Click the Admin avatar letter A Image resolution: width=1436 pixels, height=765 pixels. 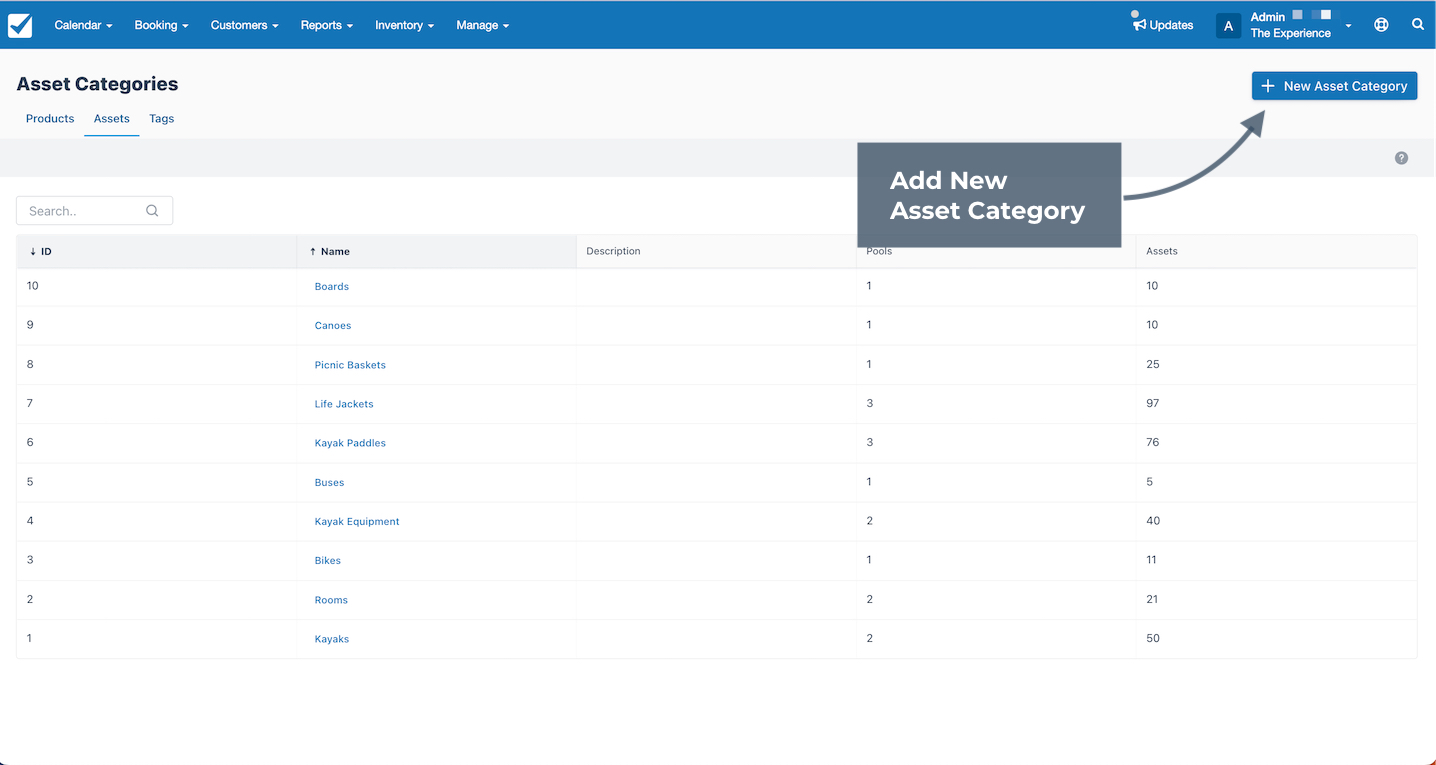tap(1228, 26)
